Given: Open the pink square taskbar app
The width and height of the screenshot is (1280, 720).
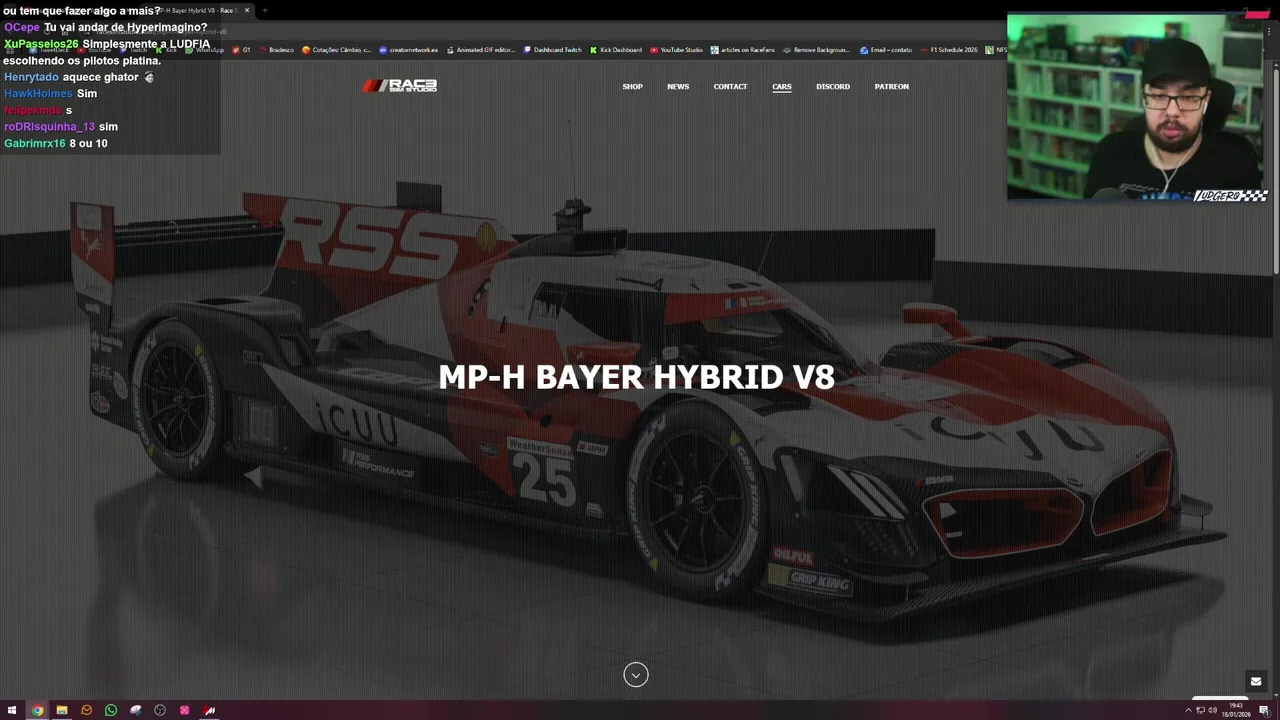Looking at the screenshot, I should click(x=185, y=710).
